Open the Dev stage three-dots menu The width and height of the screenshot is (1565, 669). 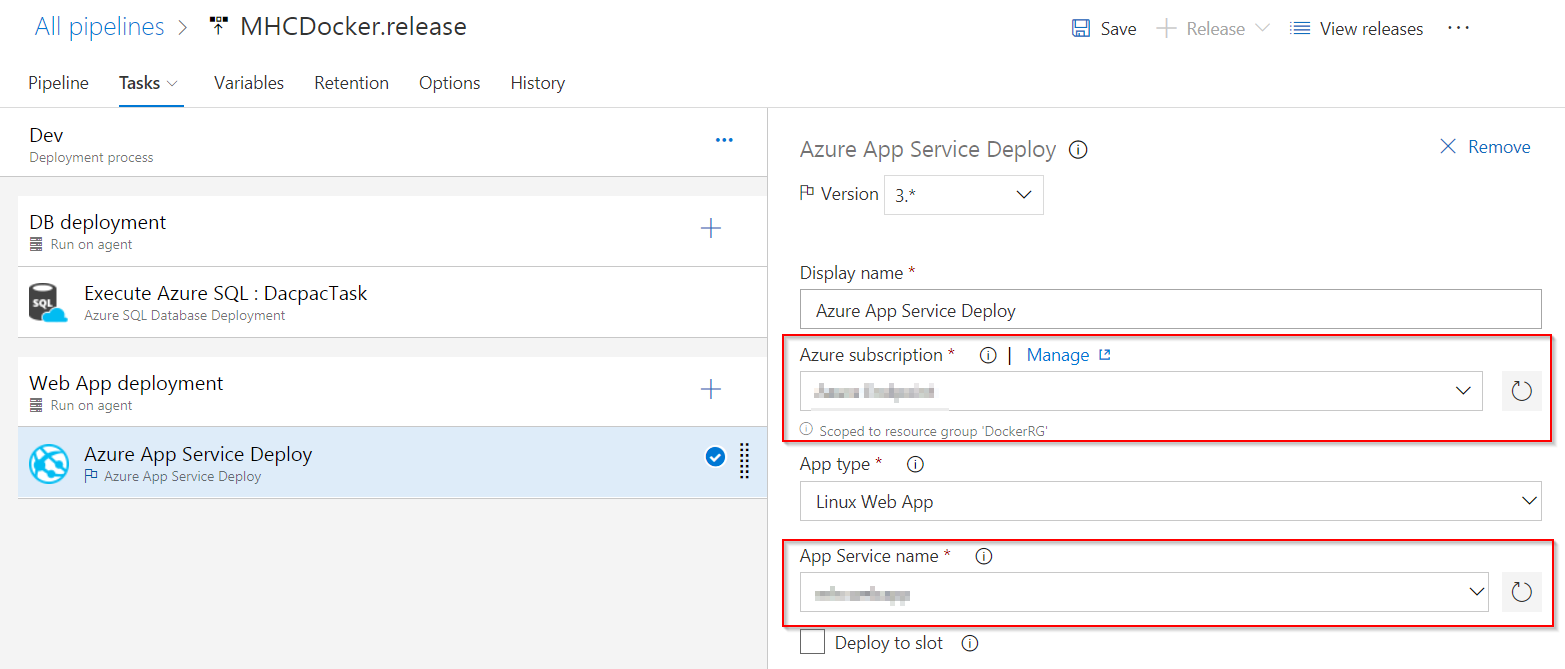724,141
